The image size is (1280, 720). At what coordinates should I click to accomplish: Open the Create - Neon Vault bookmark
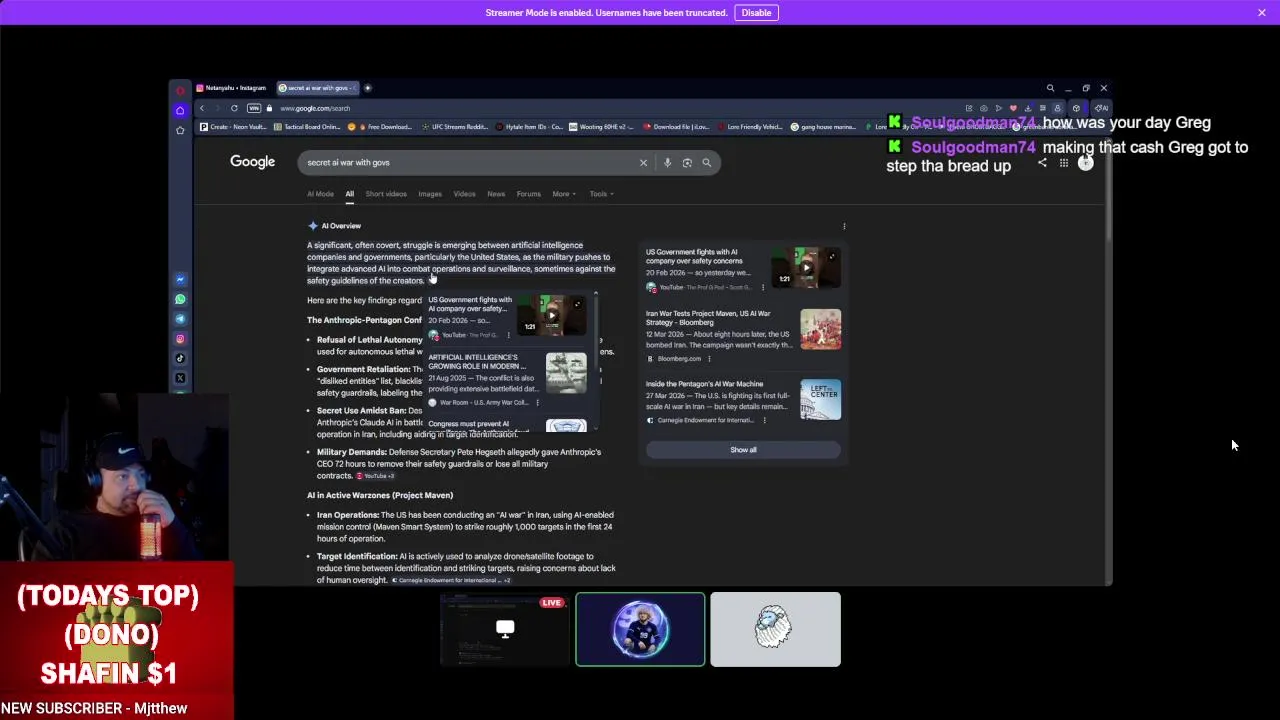[x=233, y=127]
